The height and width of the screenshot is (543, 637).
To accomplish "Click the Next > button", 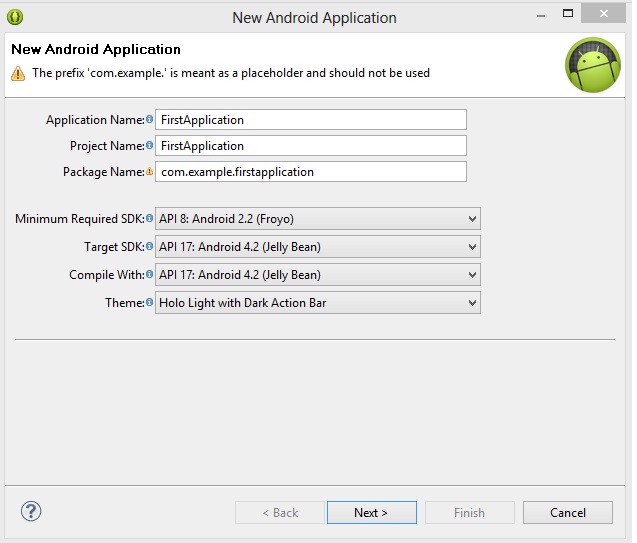I will pos(372,513).
